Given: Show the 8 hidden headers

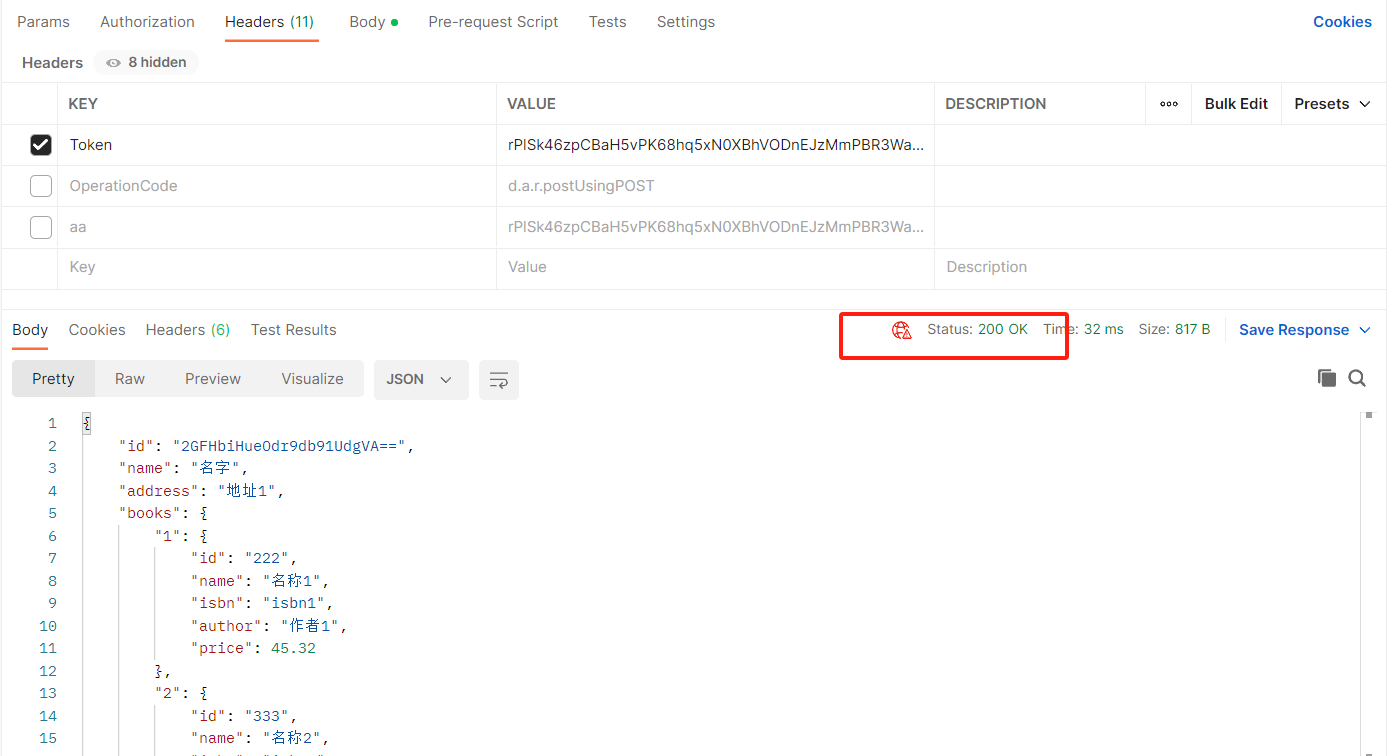Looking at the screenshot, I should (x=146, y=62).
